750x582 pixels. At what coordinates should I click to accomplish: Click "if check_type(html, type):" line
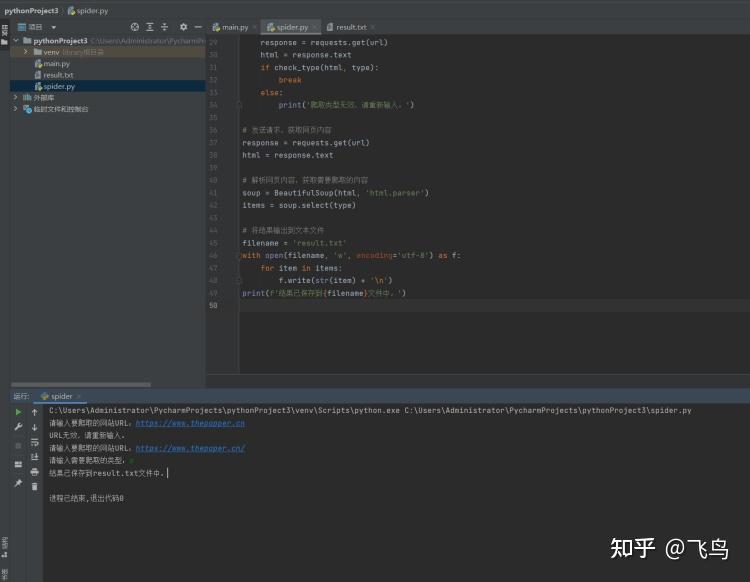pos(320,67)
